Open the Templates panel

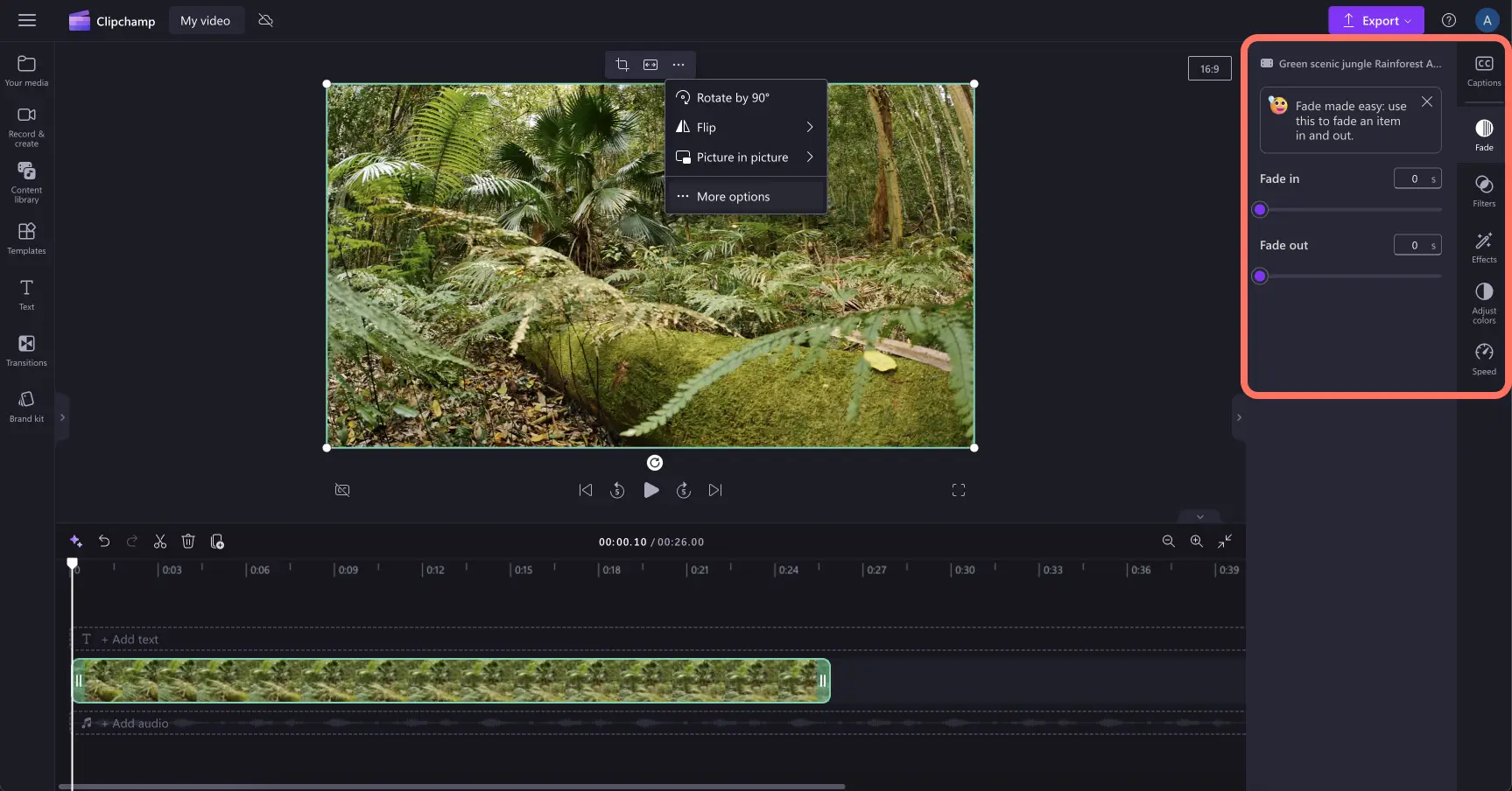click(26, 238)
